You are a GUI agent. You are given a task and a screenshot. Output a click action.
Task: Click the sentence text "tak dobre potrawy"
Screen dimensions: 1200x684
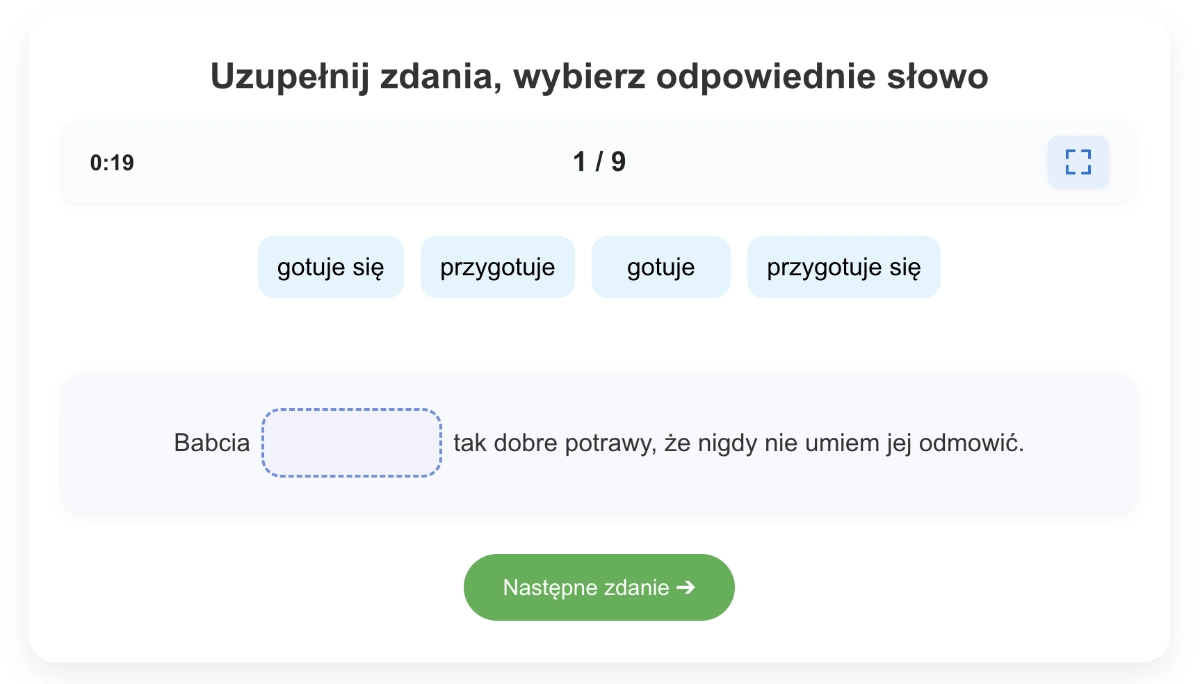click(553, 443)
